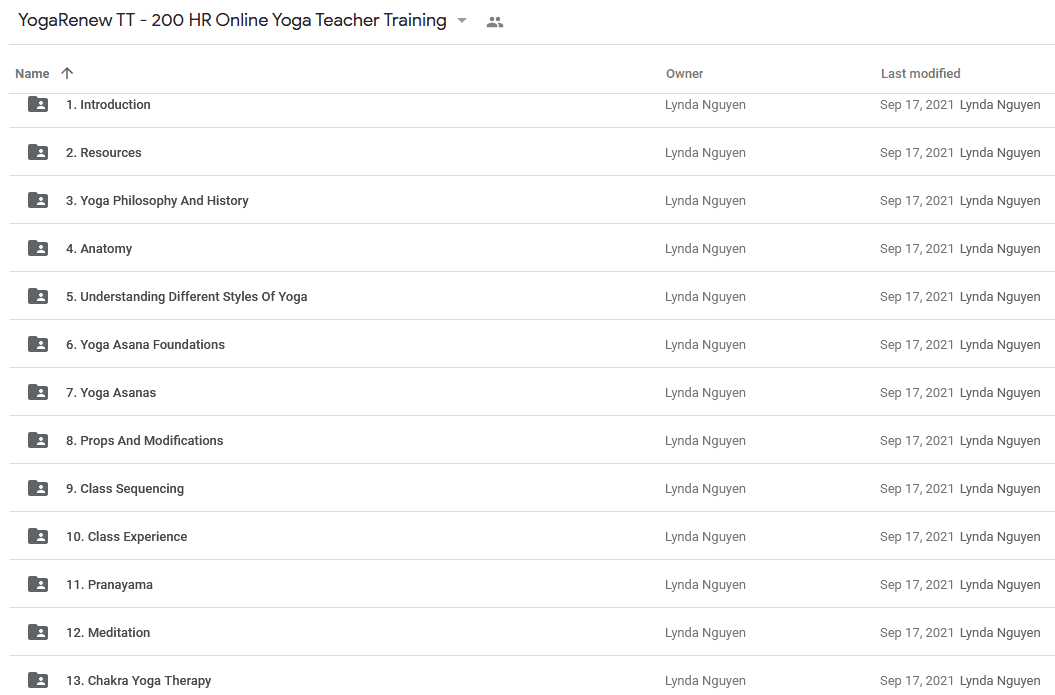Click folder icon next to 8. Props And Modifications
Image resolution: width=1055 pixels, height=695 pixels.
38,440
